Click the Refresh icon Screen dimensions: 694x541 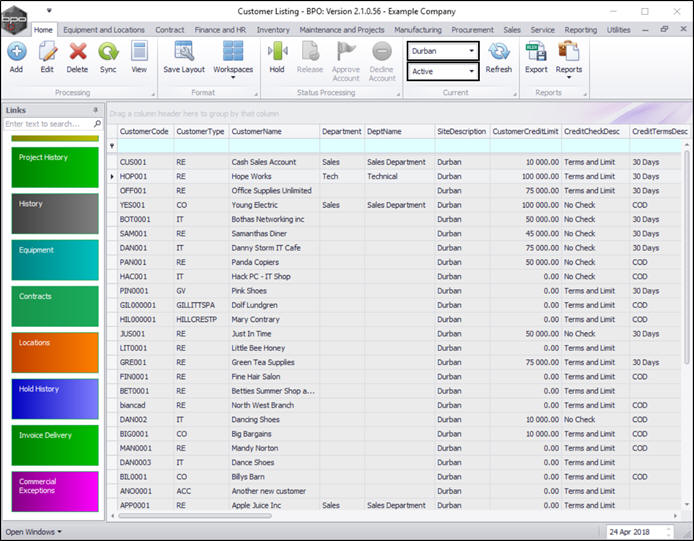498,55
